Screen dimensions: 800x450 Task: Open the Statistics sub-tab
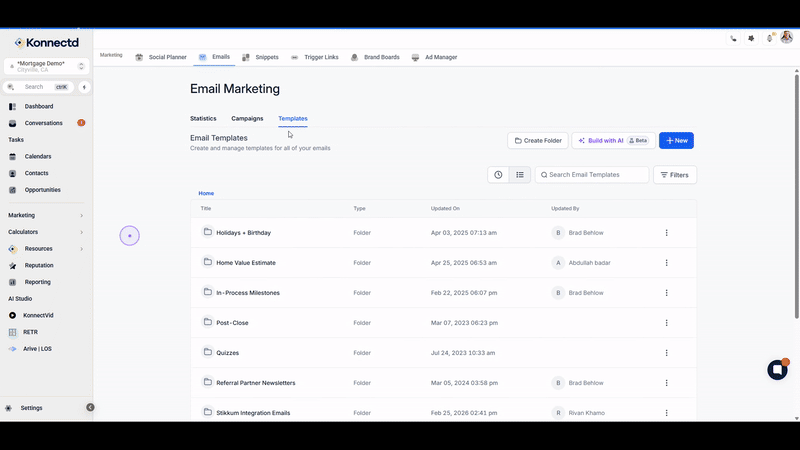click(x=203, y=118)
